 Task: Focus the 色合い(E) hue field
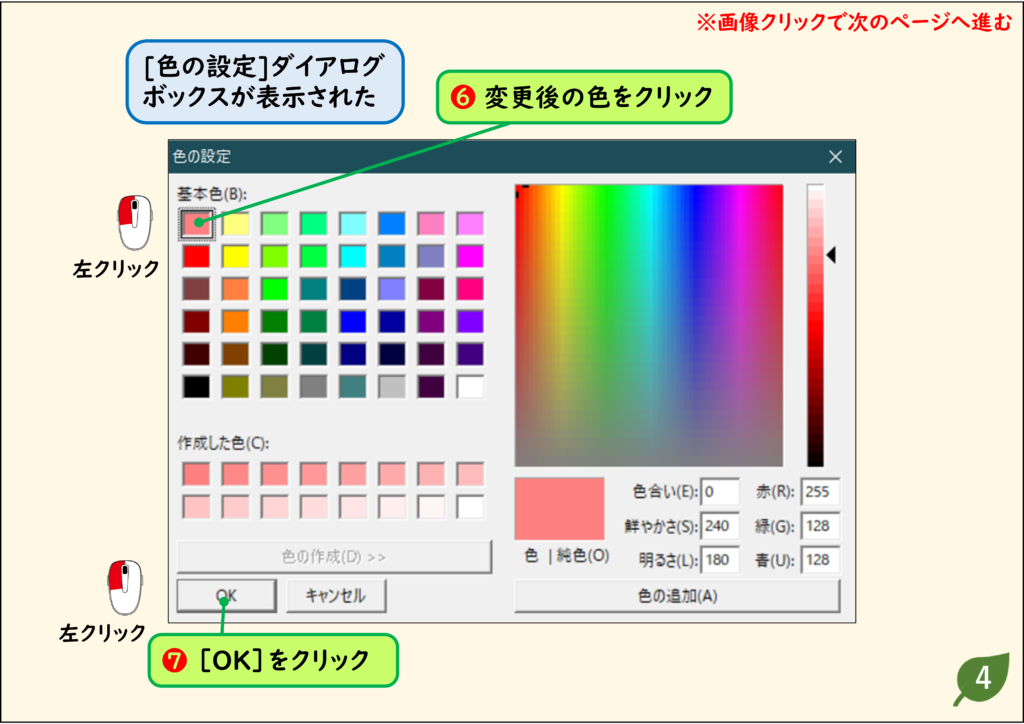click(x=720, y=492)
